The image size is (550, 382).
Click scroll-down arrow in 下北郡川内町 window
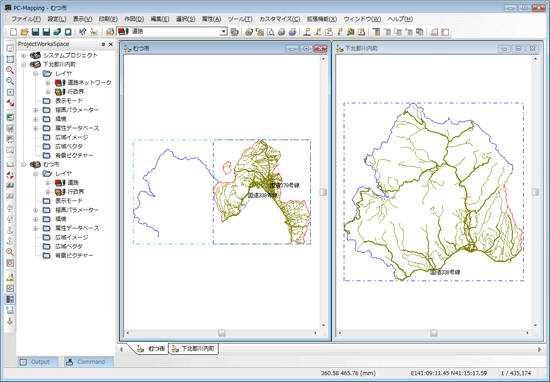point(535,326)
